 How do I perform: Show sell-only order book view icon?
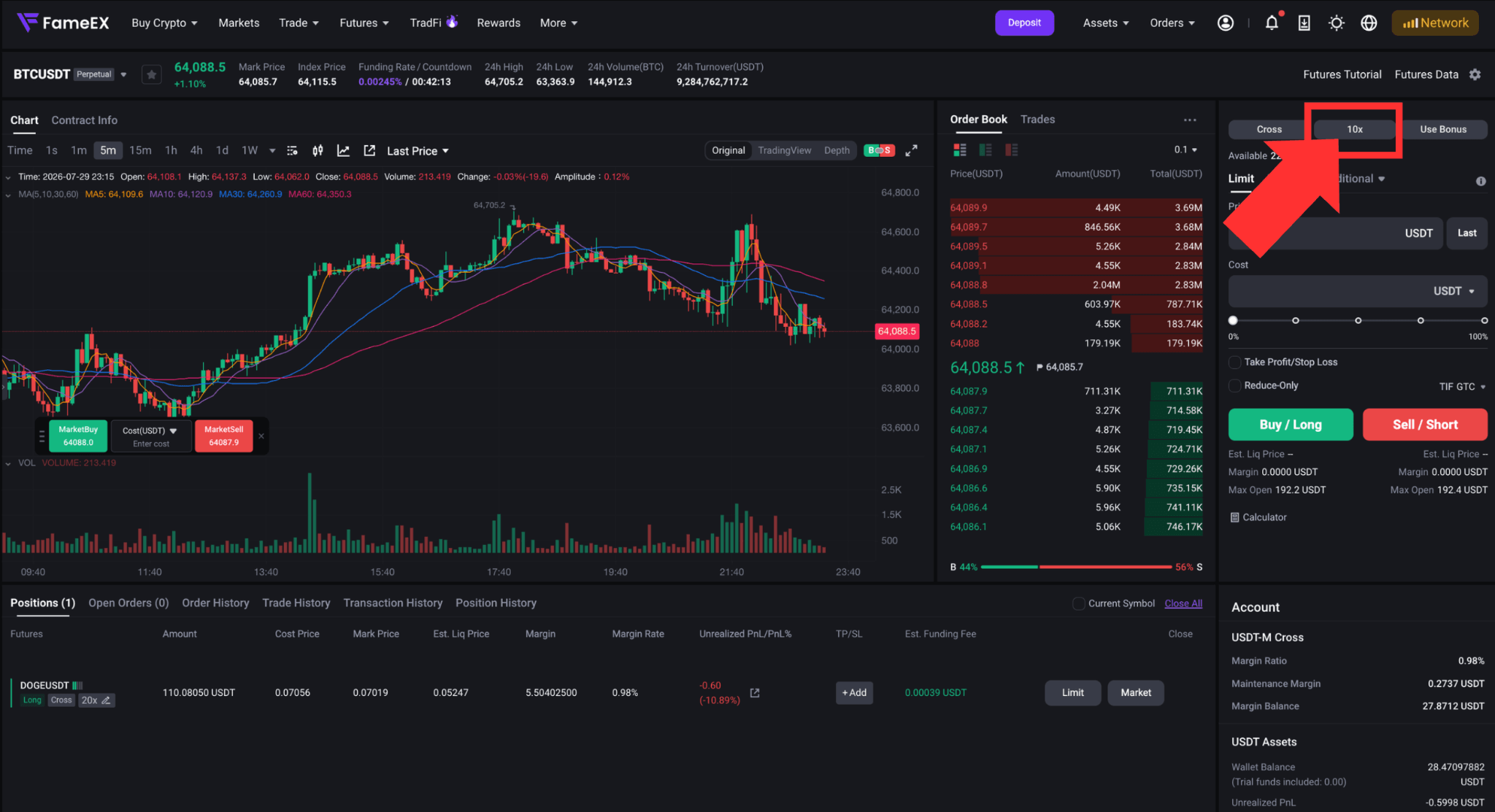[x=1011, y=150]
